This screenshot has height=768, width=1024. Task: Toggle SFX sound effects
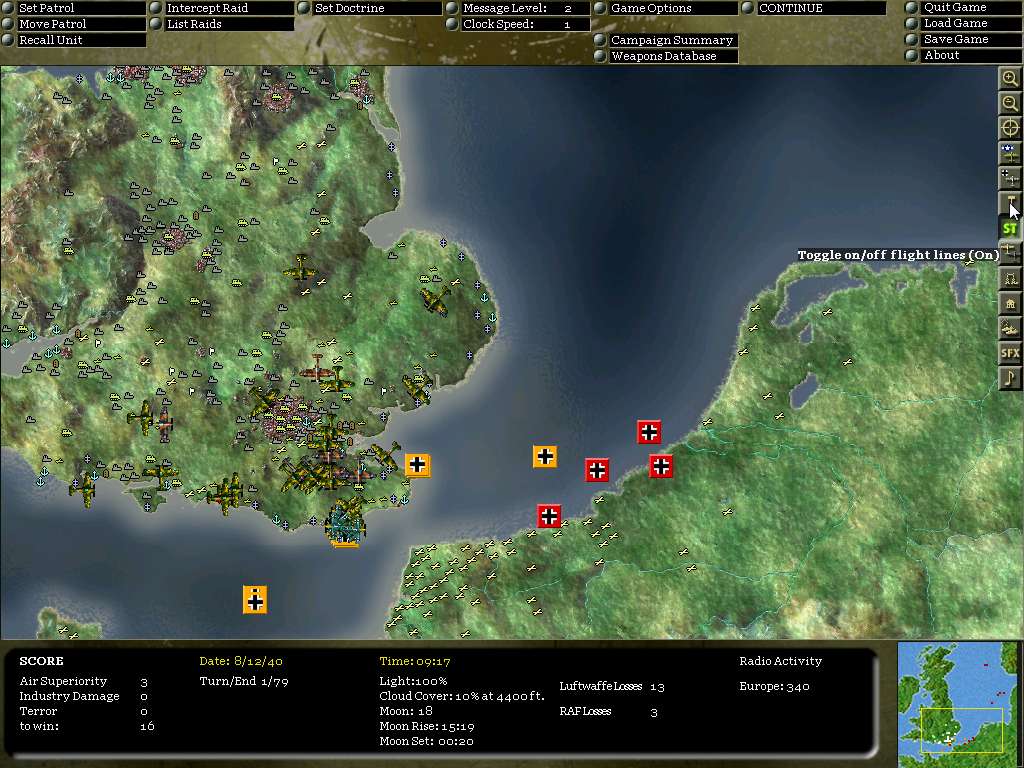coord(1010,353)
